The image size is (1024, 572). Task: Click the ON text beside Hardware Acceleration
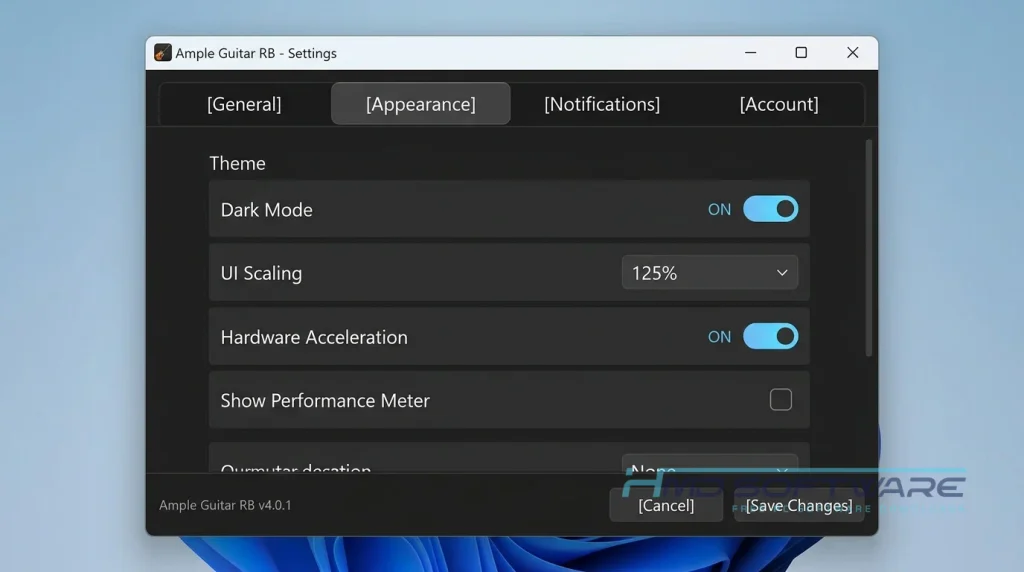coord(720,337)
